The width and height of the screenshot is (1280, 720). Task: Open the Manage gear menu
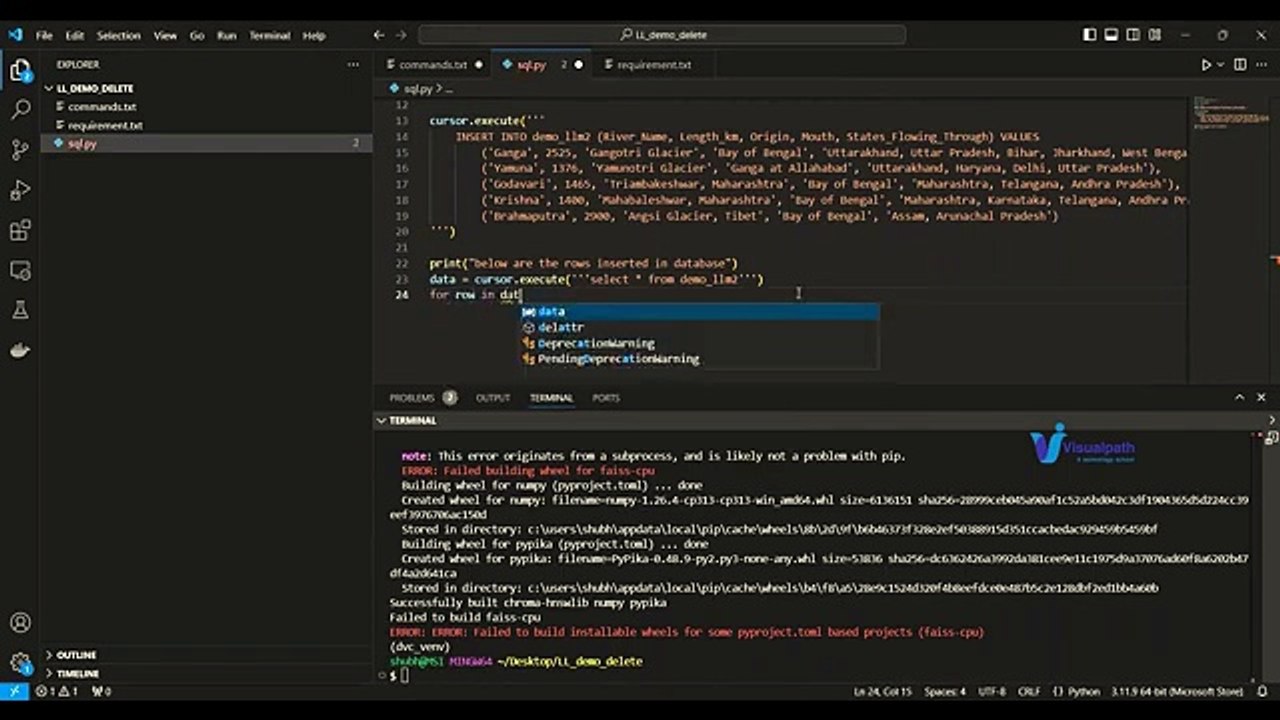pyautogui.click(x=20, y=662)
